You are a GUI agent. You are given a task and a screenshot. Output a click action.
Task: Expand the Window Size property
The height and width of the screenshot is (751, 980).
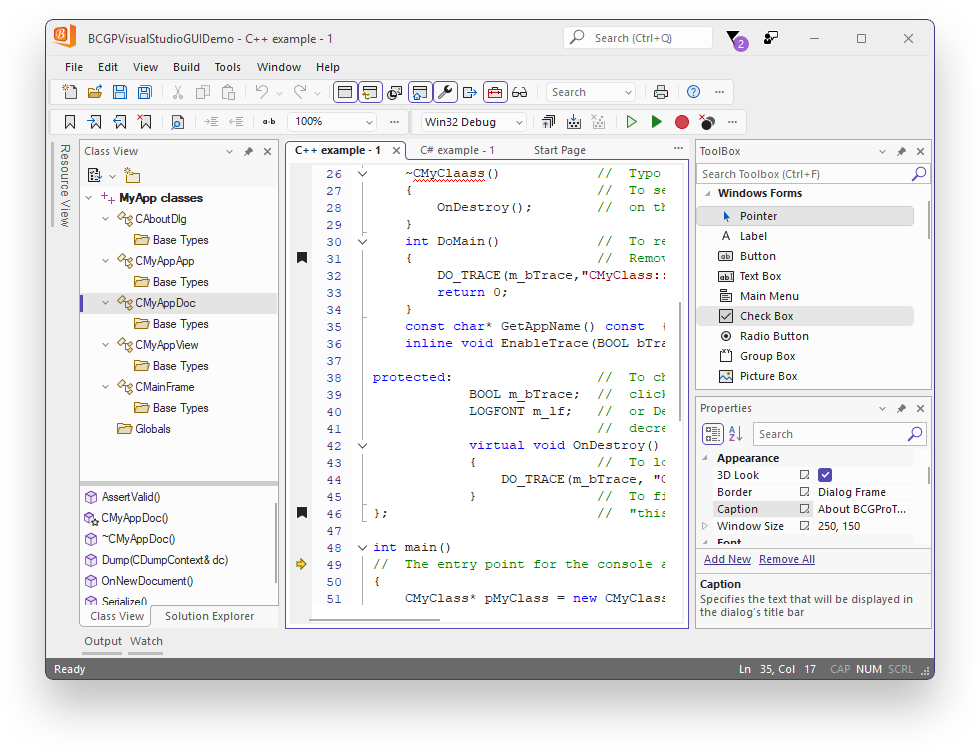tap(706, 525)
